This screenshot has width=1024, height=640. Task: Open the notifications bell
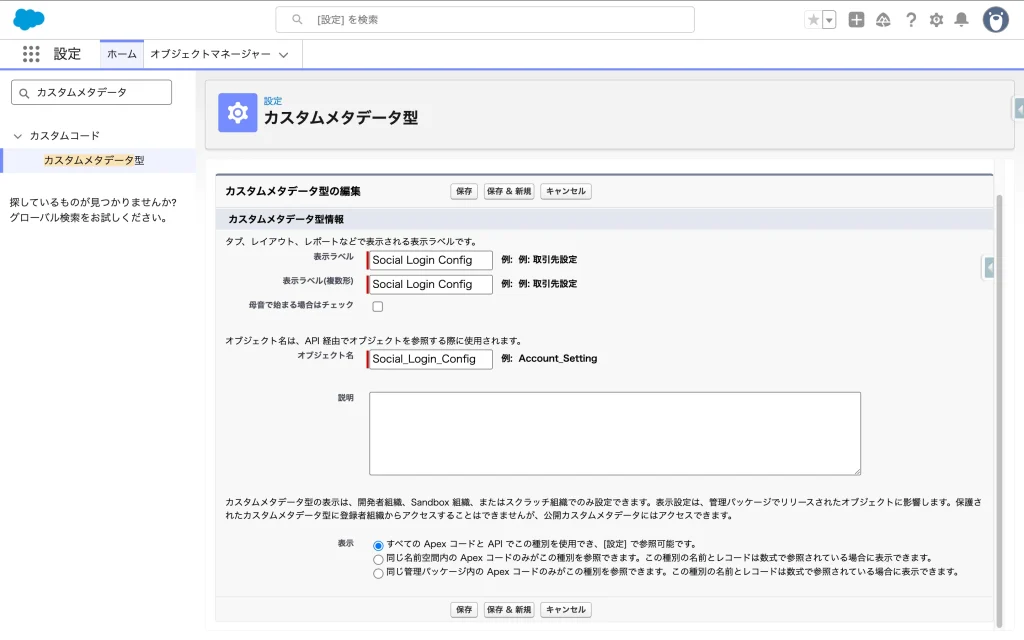click(x=961, y=20)
